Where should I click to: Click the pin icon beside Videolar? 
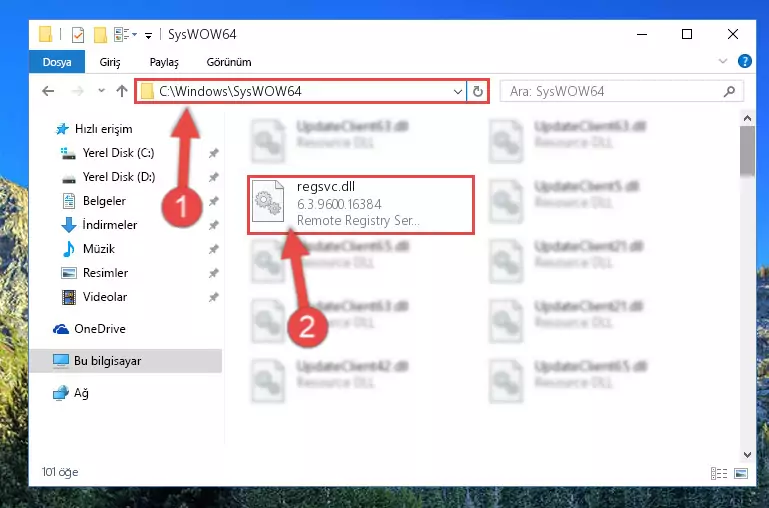coord(213,298)
